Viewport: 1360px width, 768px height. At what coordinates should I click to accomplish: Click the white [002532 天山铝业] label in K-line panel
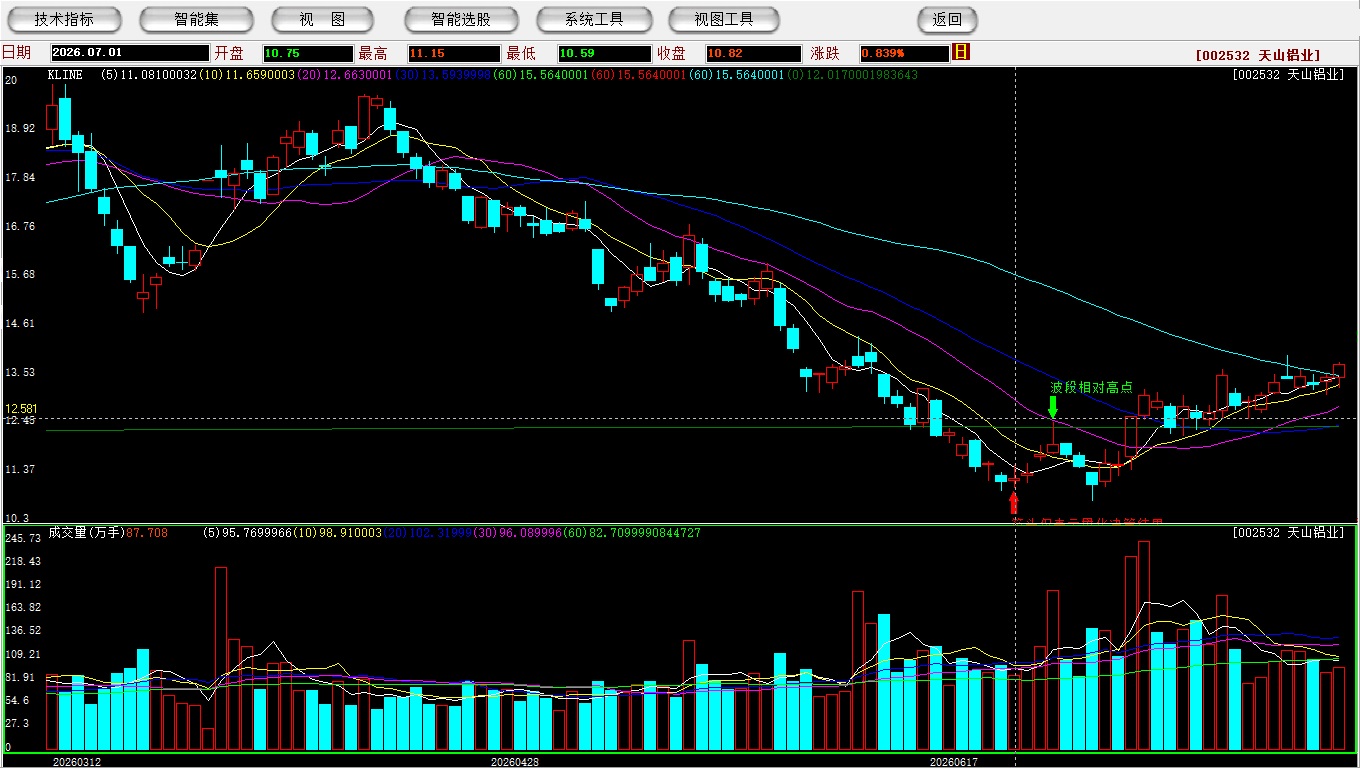(1288, 75)
